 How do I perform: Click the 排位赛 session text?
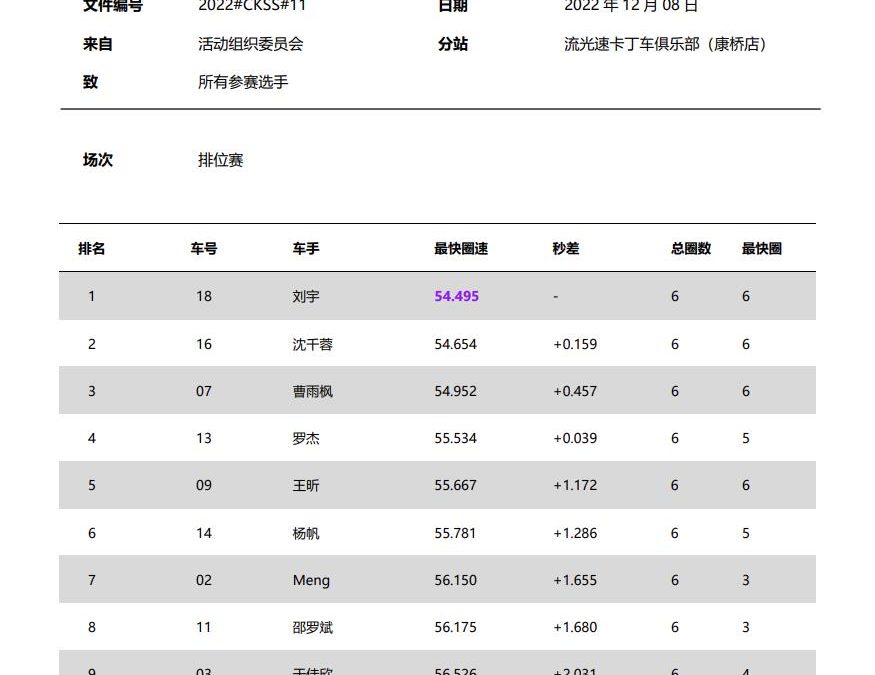click(x=221, y=160)
